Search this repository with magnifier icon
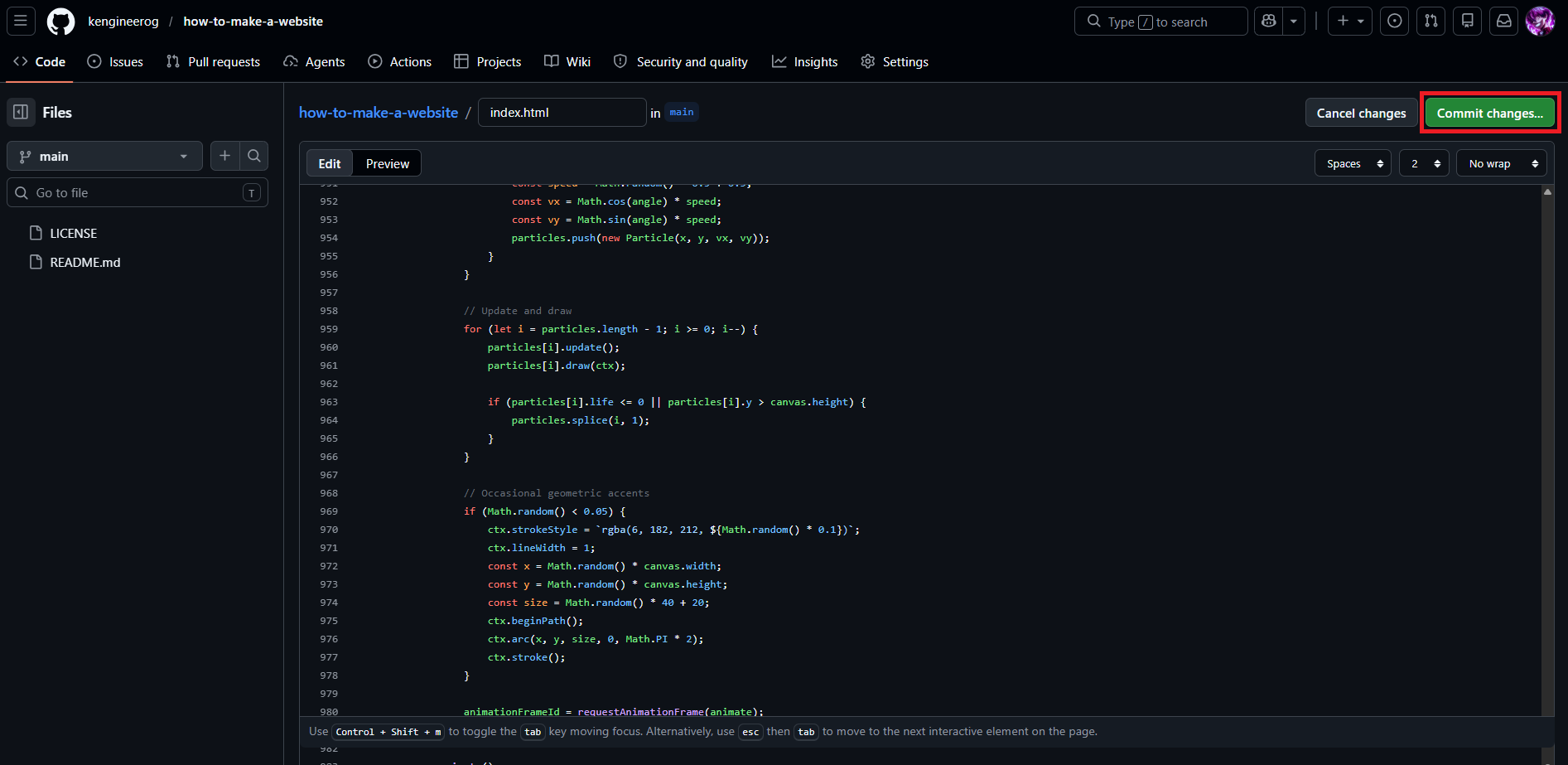Viewport: 1568px width, 765px height. pos(254,156)
